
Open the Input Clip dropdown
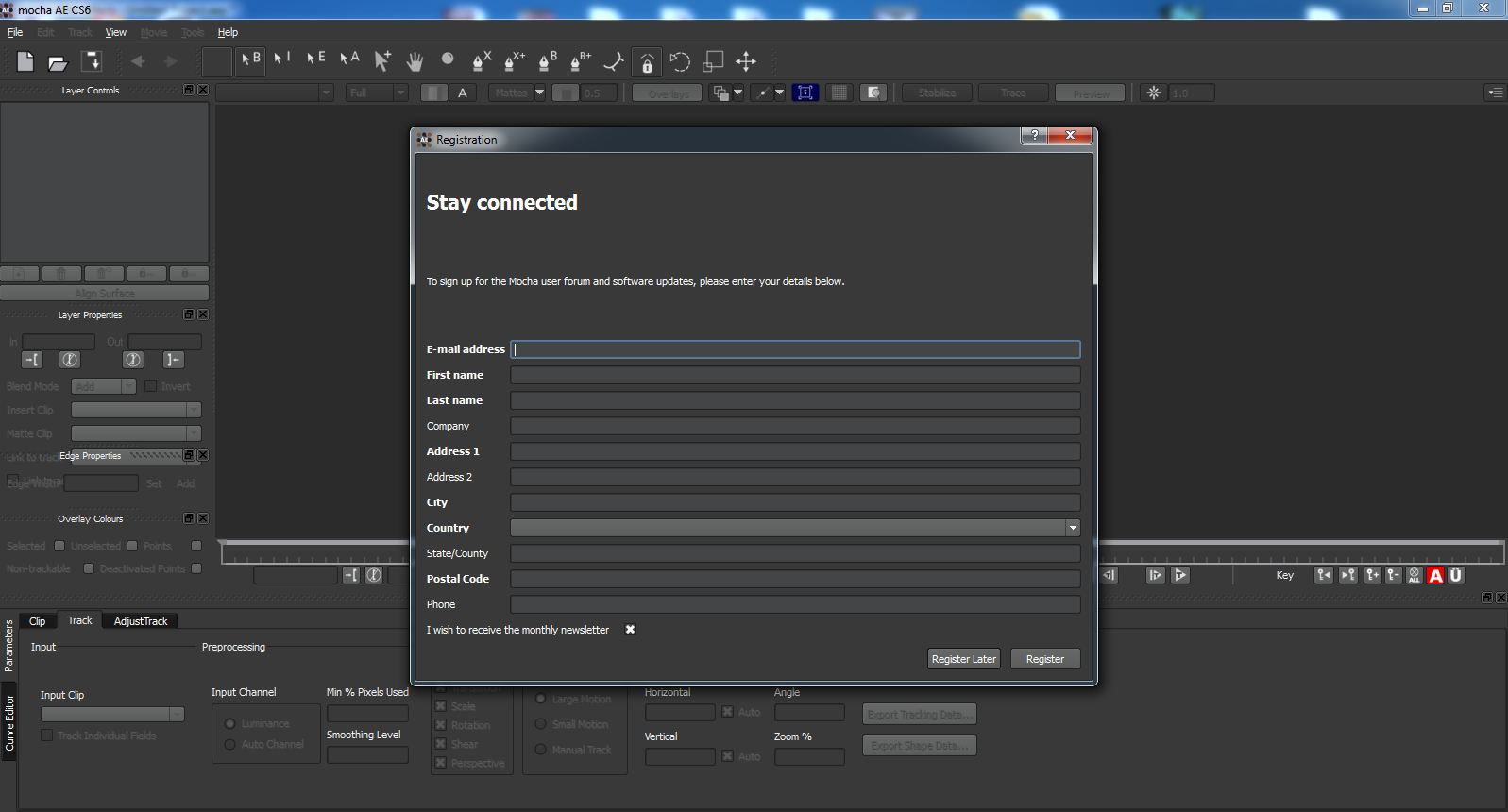(x=111, y=714)
